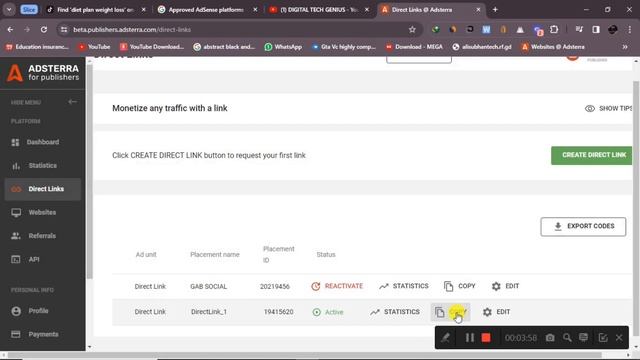This screenshot has width=640, height=360.
Task: Bookmark this page with the star icon
Action: [412, 29]
